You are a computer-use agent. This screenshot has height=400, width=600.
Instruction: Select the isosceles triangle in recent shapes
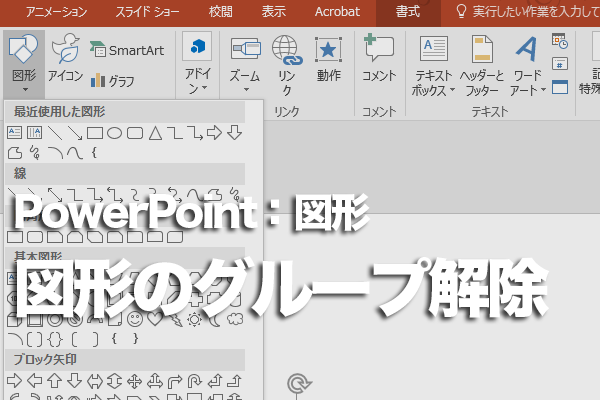(155, 133)
